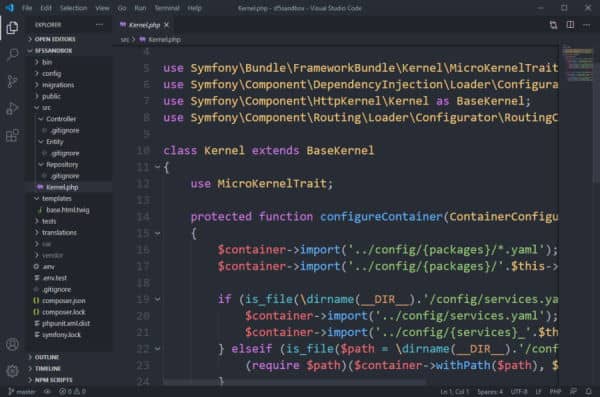Open phpunit.xml.dist file

coord(69,323)
